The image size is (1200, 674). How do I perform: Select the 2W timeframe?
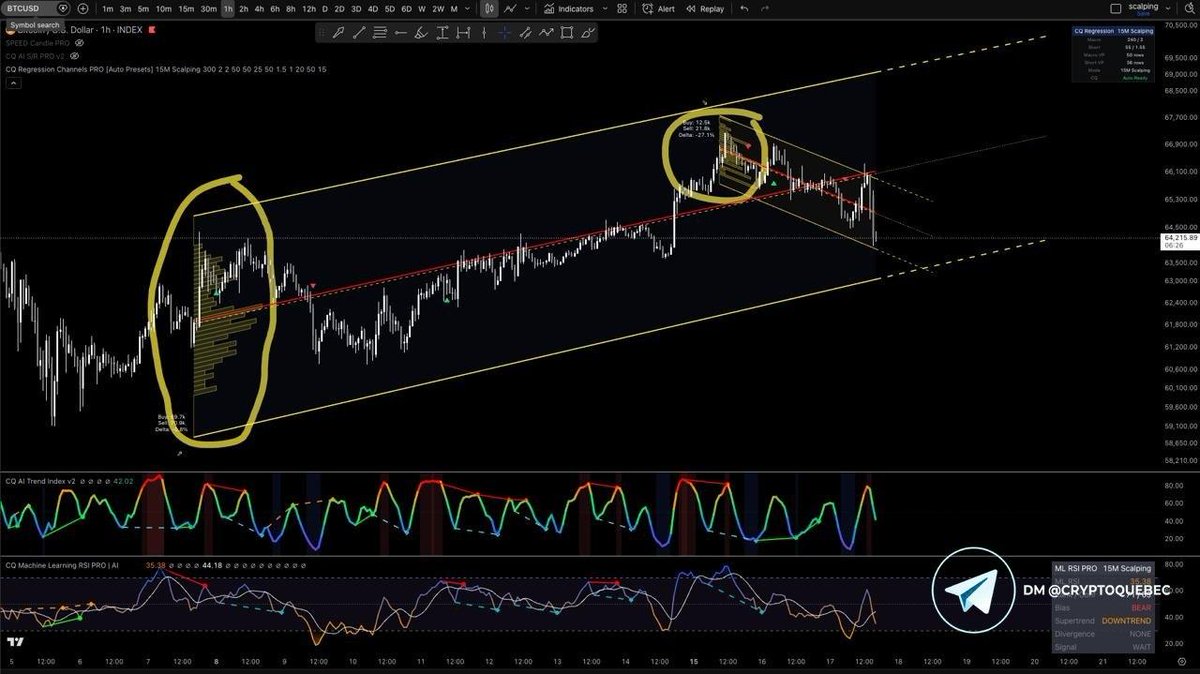click(438, 9)
